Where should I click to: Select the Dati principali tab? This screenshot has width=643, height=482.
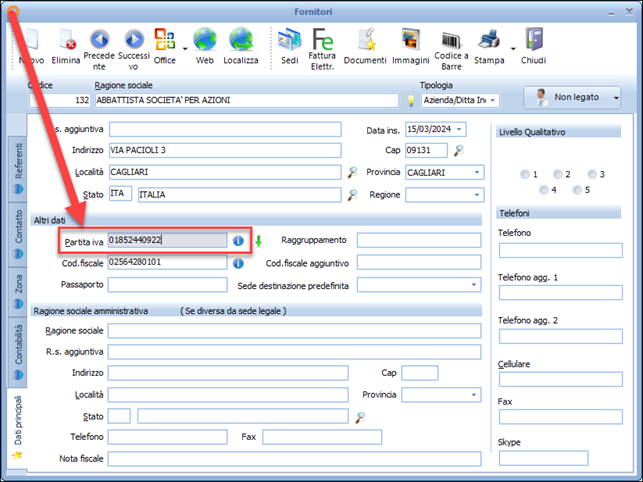click(x=17, y=427)
